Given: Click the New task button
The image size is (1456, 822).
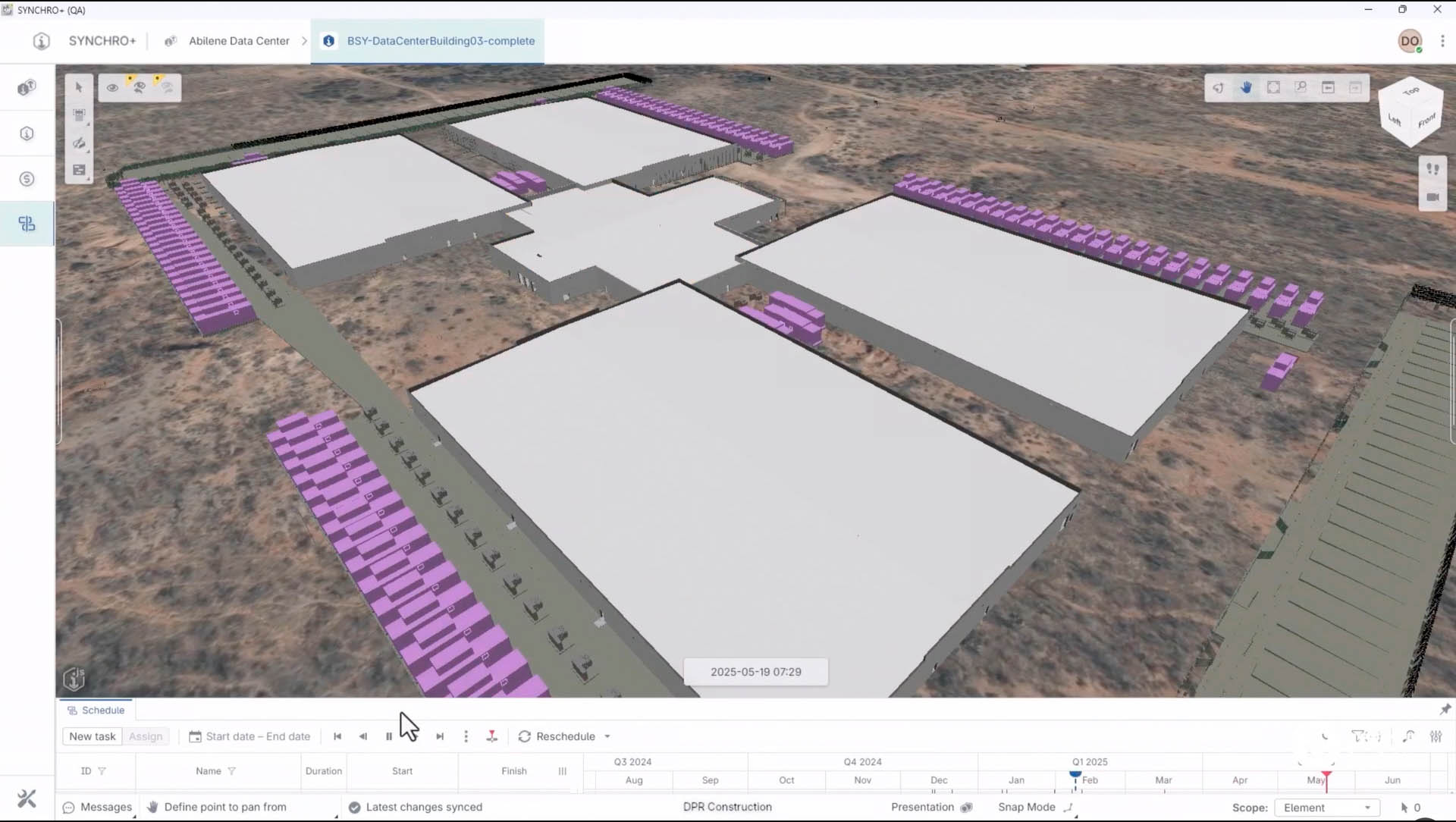Looking at the screenshot, I should pos(93,736).
